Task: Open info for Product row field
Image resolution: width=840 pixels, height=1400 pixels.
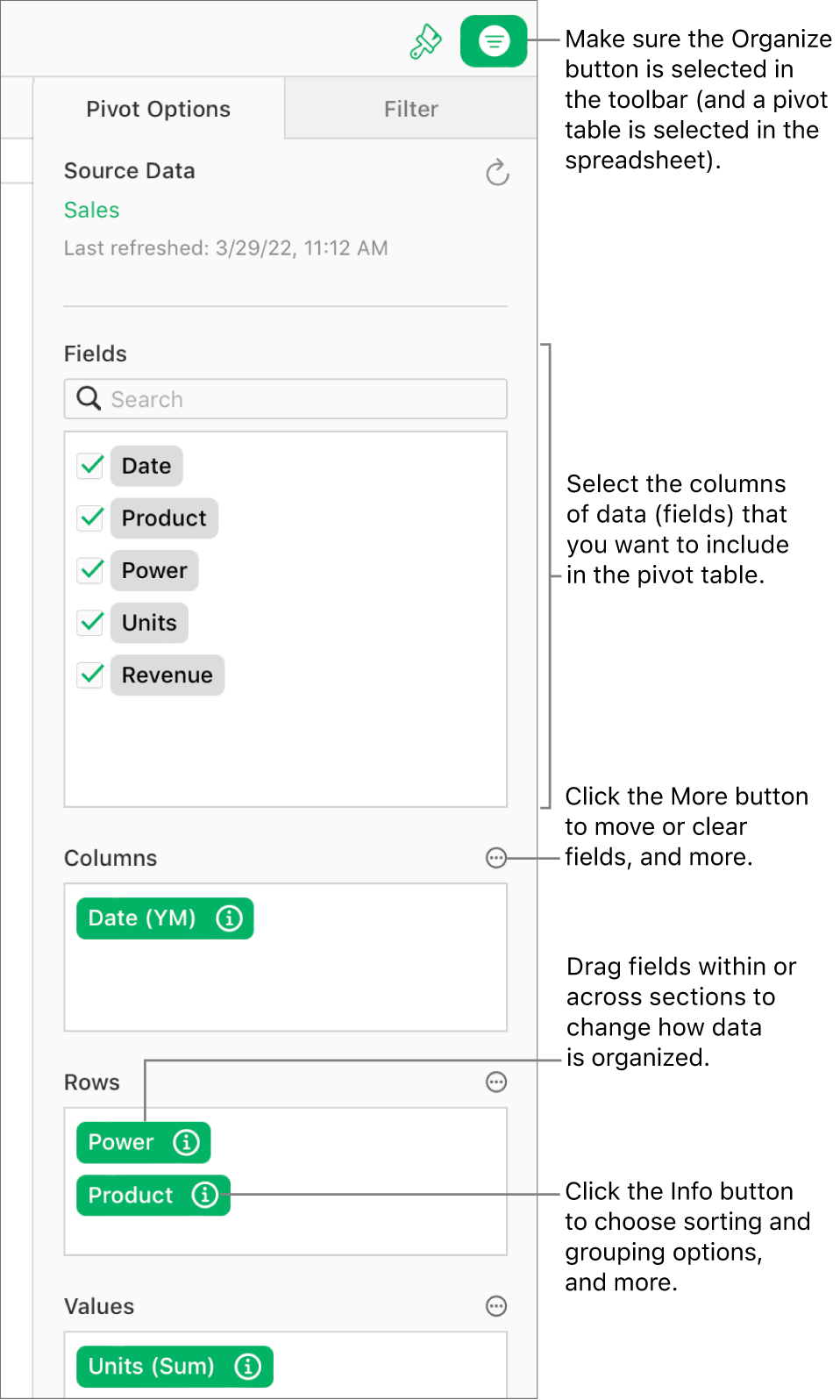Action: tap(204, 1195)
